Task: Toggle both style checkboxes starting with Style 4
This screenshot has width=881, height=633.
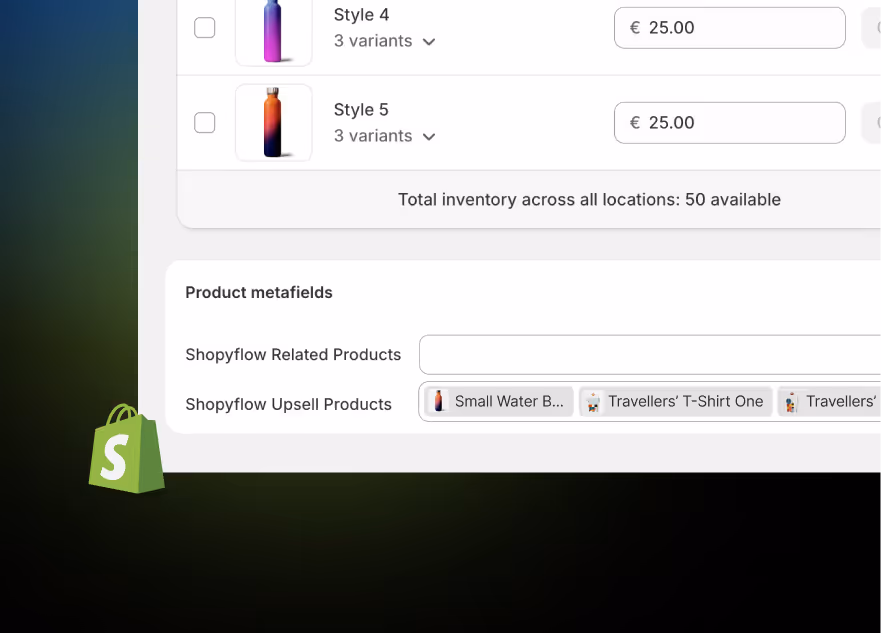Action: [x=205, y=28]
